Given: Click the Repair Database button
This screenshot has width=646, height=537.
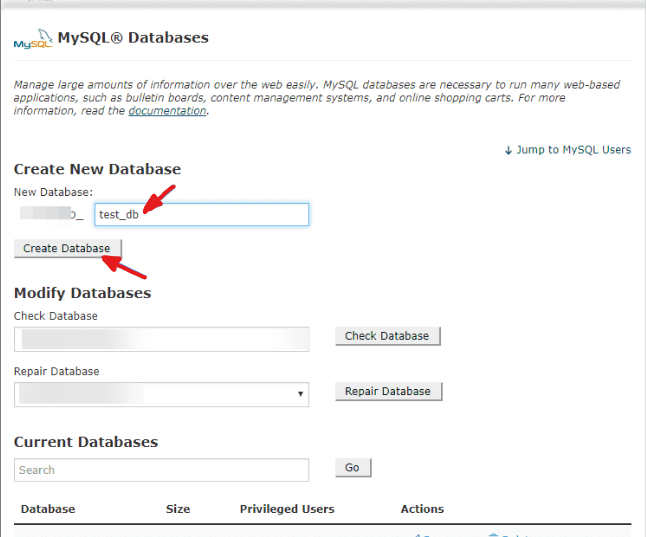Looking at the screenshot, I should pos(389,391).
